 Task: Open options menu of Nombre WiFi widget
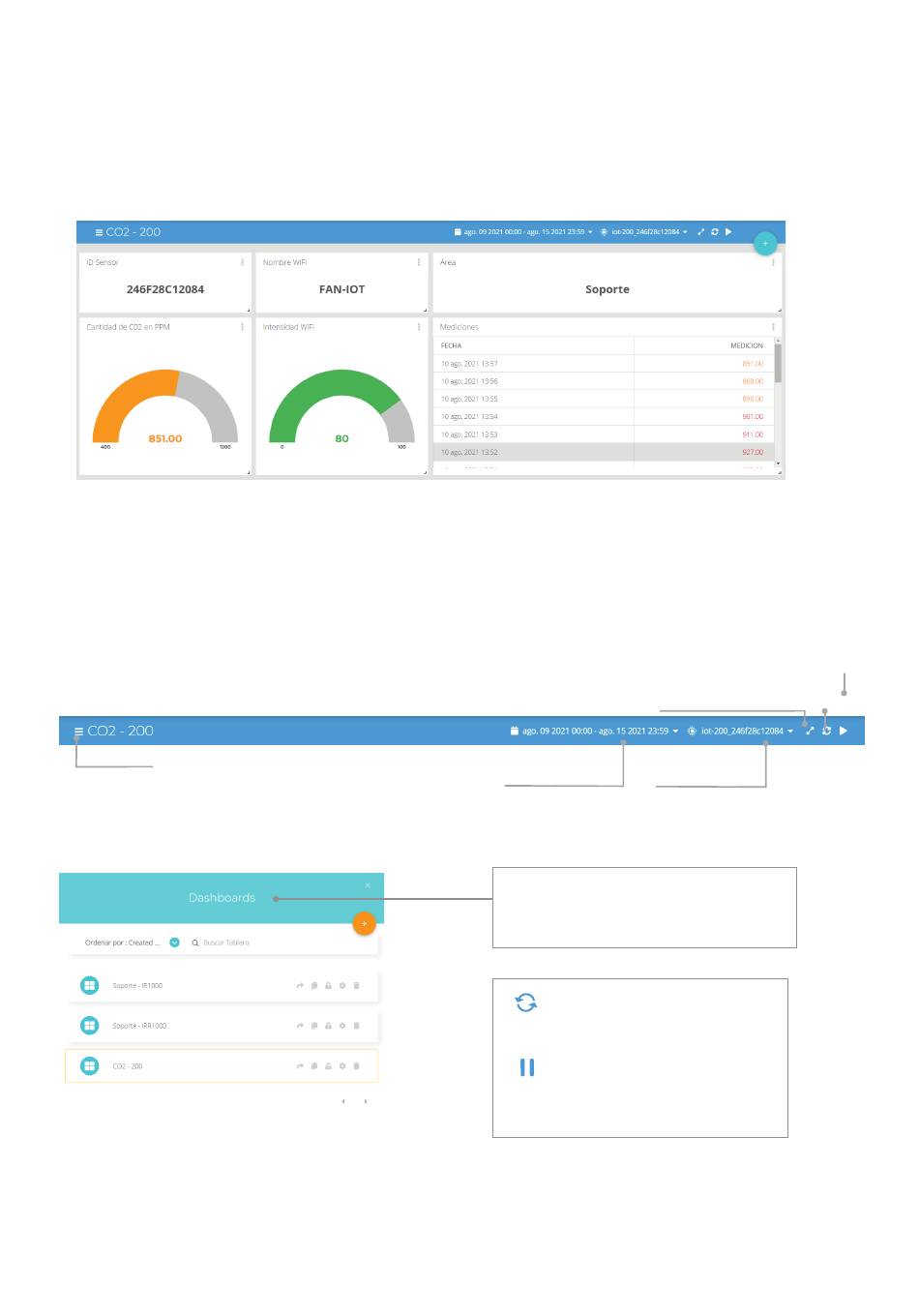click(419, 262)
